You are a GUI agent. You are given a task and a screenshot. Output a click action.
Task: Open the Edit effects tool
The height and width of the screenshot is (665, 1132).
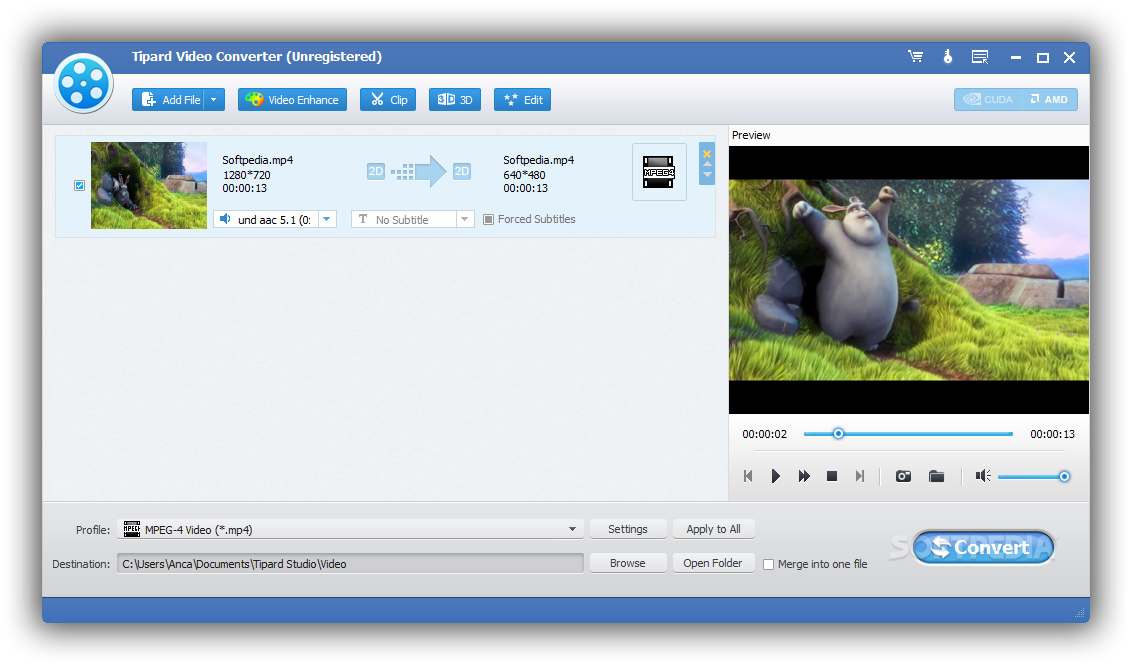[523, 100]
